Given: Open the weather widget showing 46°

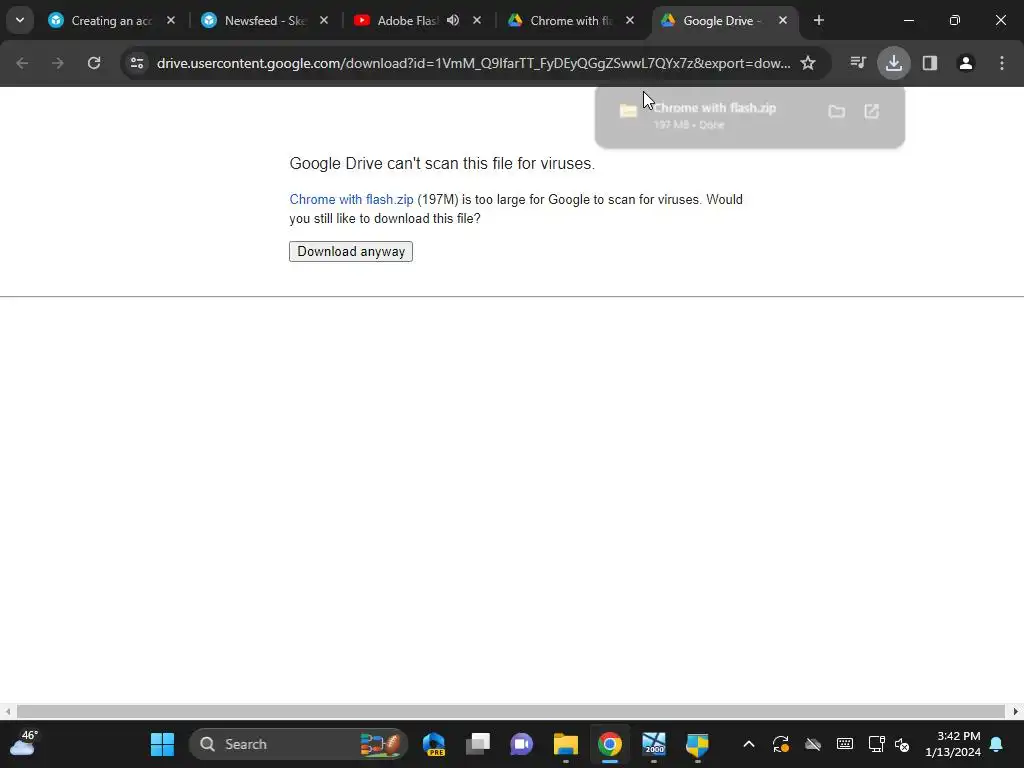Looking at the screenshot, I should (24, 743).
